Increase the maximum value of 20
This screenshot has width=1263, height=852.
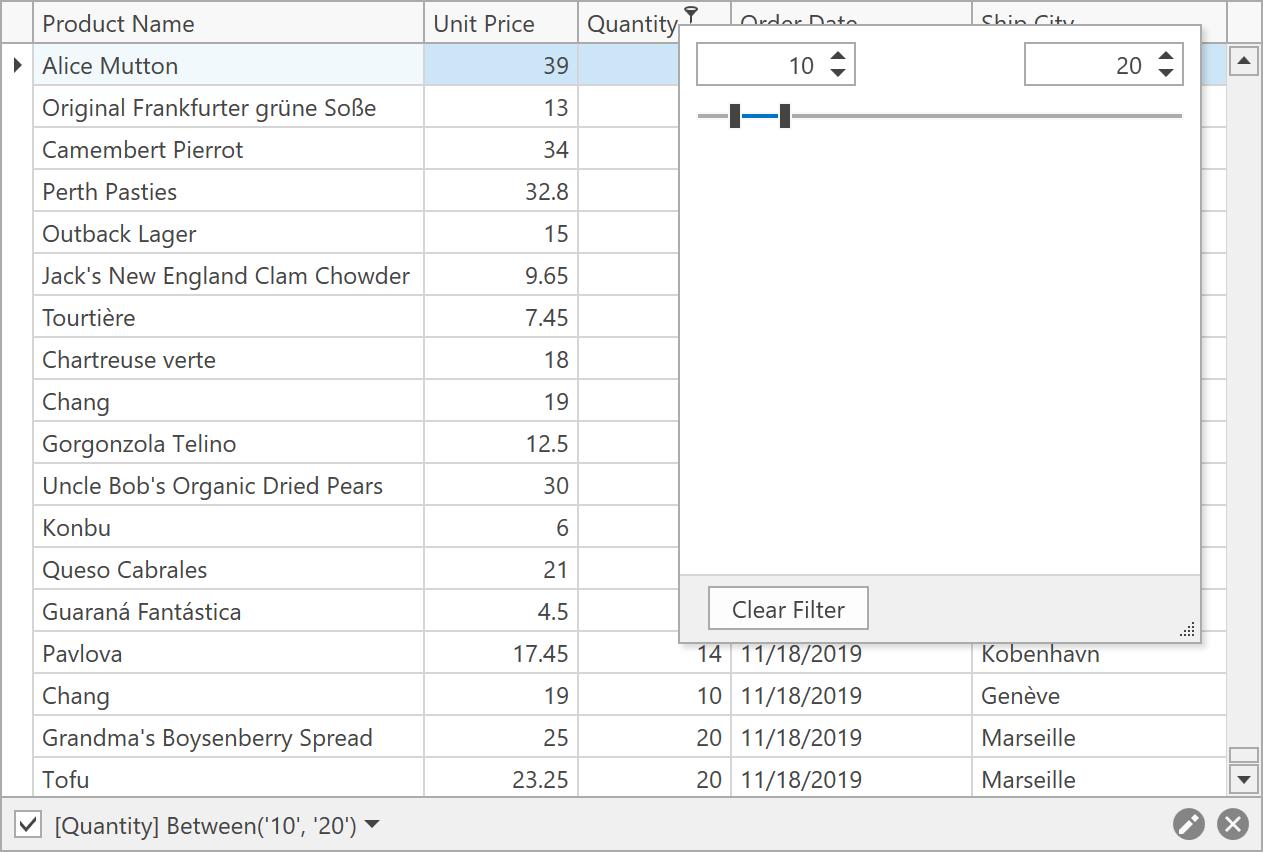(1166, 57)
